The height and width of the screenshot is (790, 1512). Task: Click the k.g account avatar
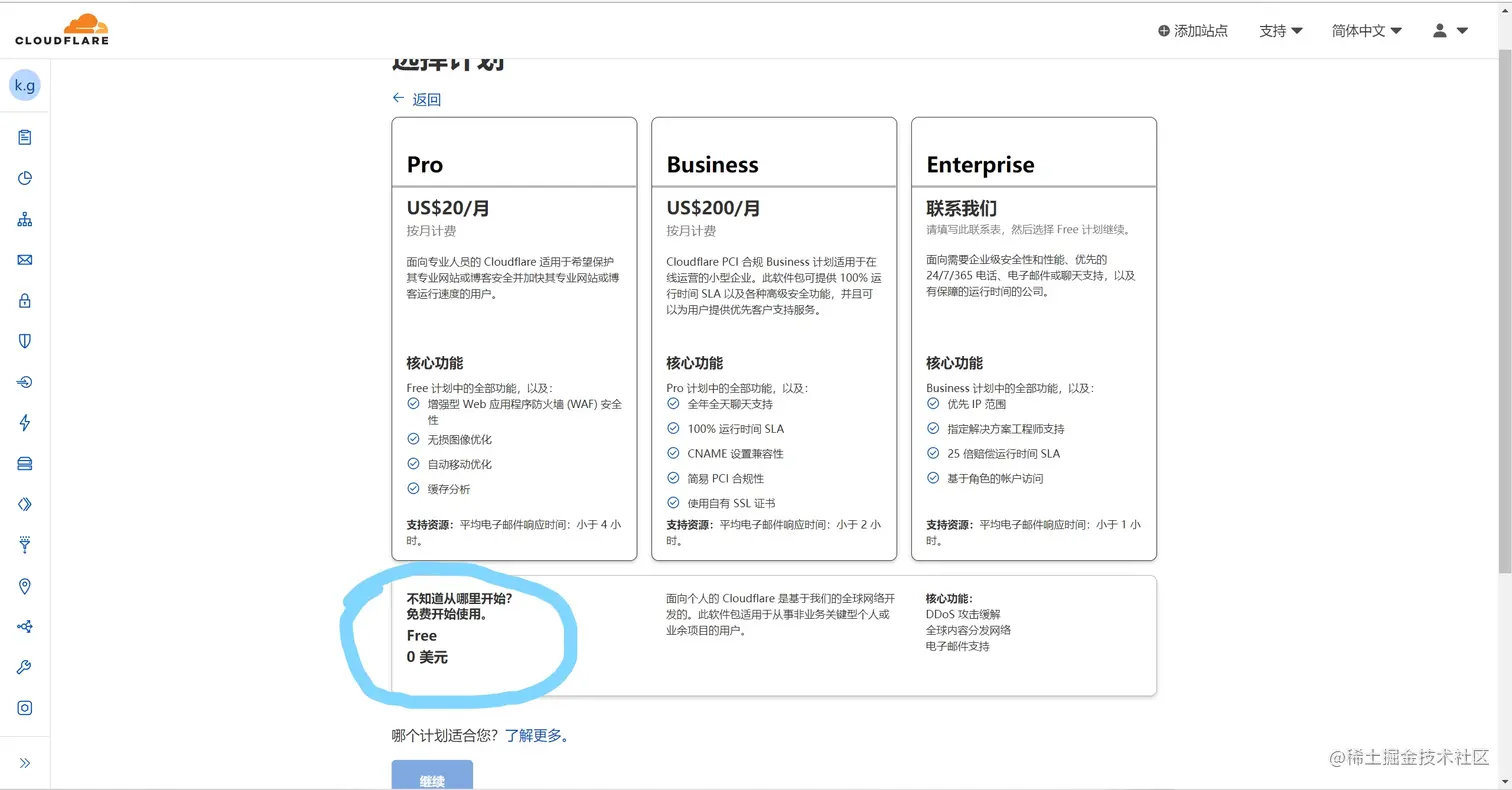click(25, 85)
